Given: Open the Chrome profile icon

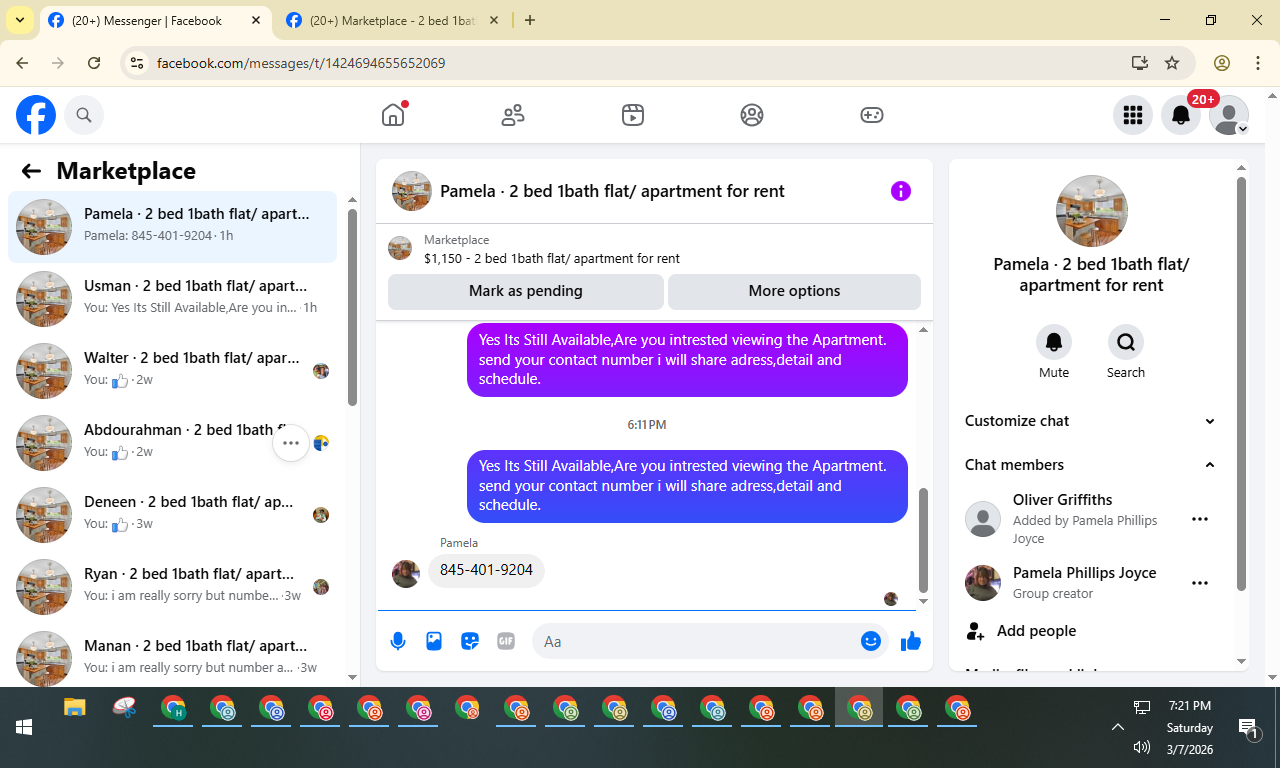Looking at the screenshot, I should pyautogui.click(x=1222, y=63).
